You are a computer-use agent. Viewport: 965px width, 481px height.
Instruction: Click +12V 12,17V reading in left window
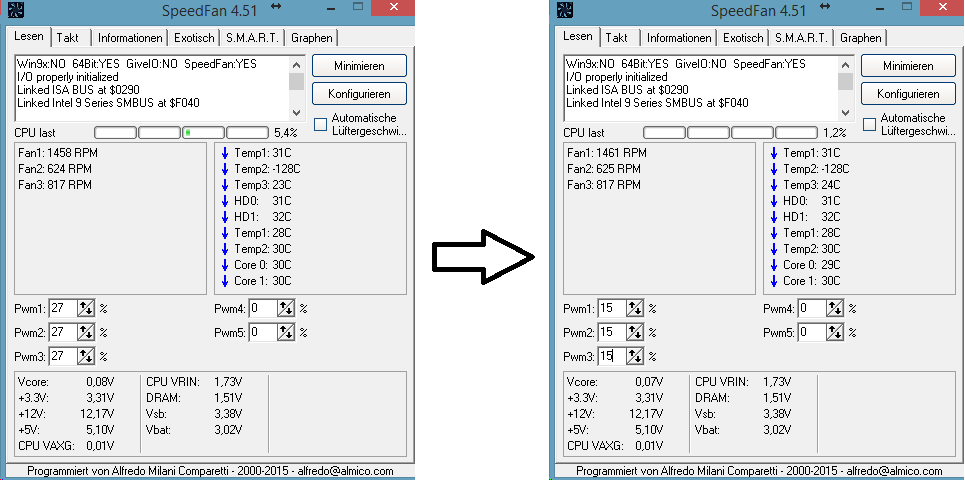[x=66, y=414]
